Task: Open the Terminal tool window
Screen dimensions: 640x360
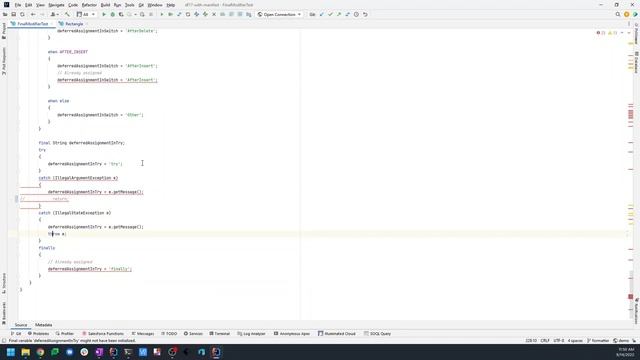Action: click(x=220, y=333)
